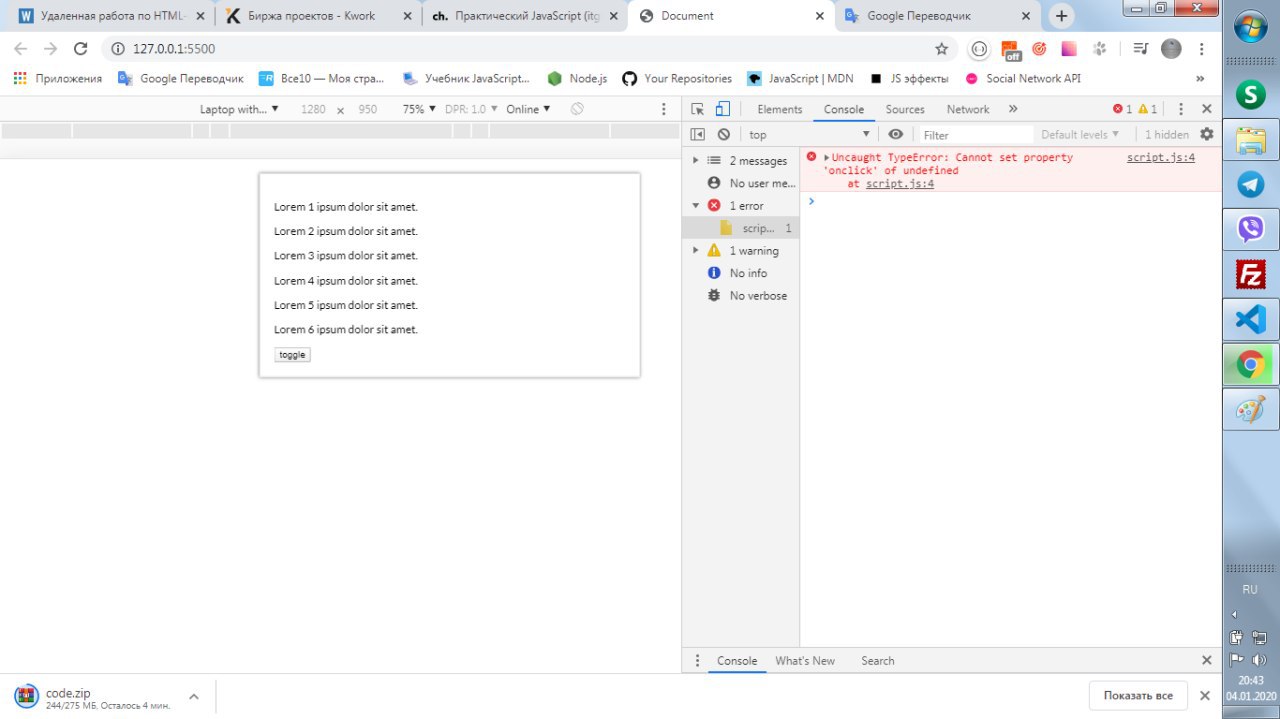Toggle the device toolbar icon in DevTools
The width and height of the screenshot is (1280, 719).
722,109
